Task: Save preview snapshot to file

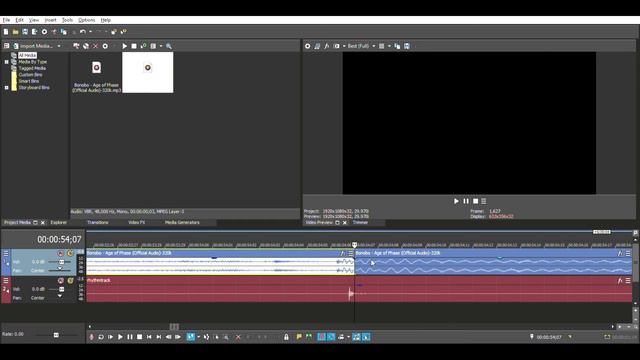Action: coord(407,46)
